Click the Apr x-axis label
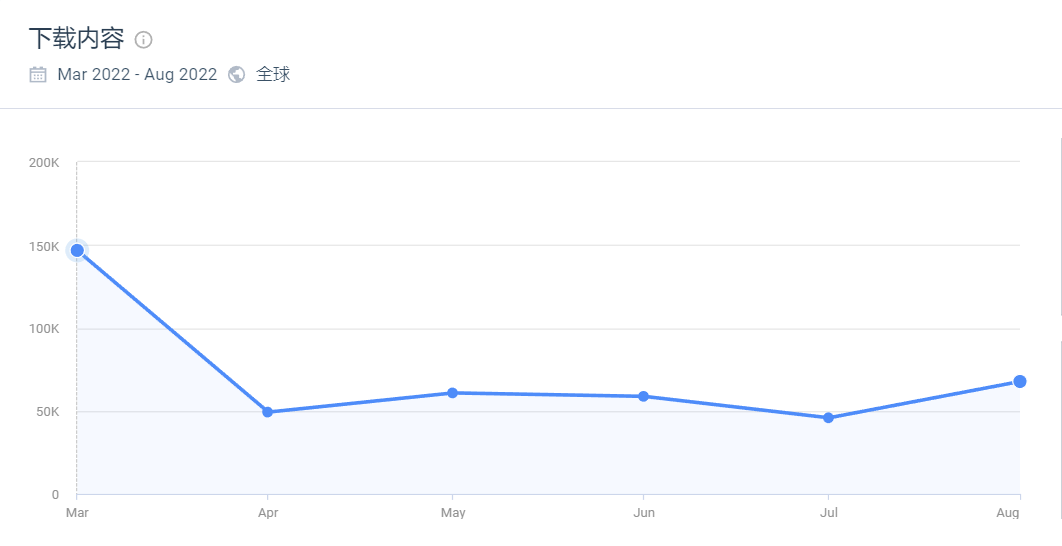Image resolution: width=1062 pixels, height=546 pixels. point(267,513)
